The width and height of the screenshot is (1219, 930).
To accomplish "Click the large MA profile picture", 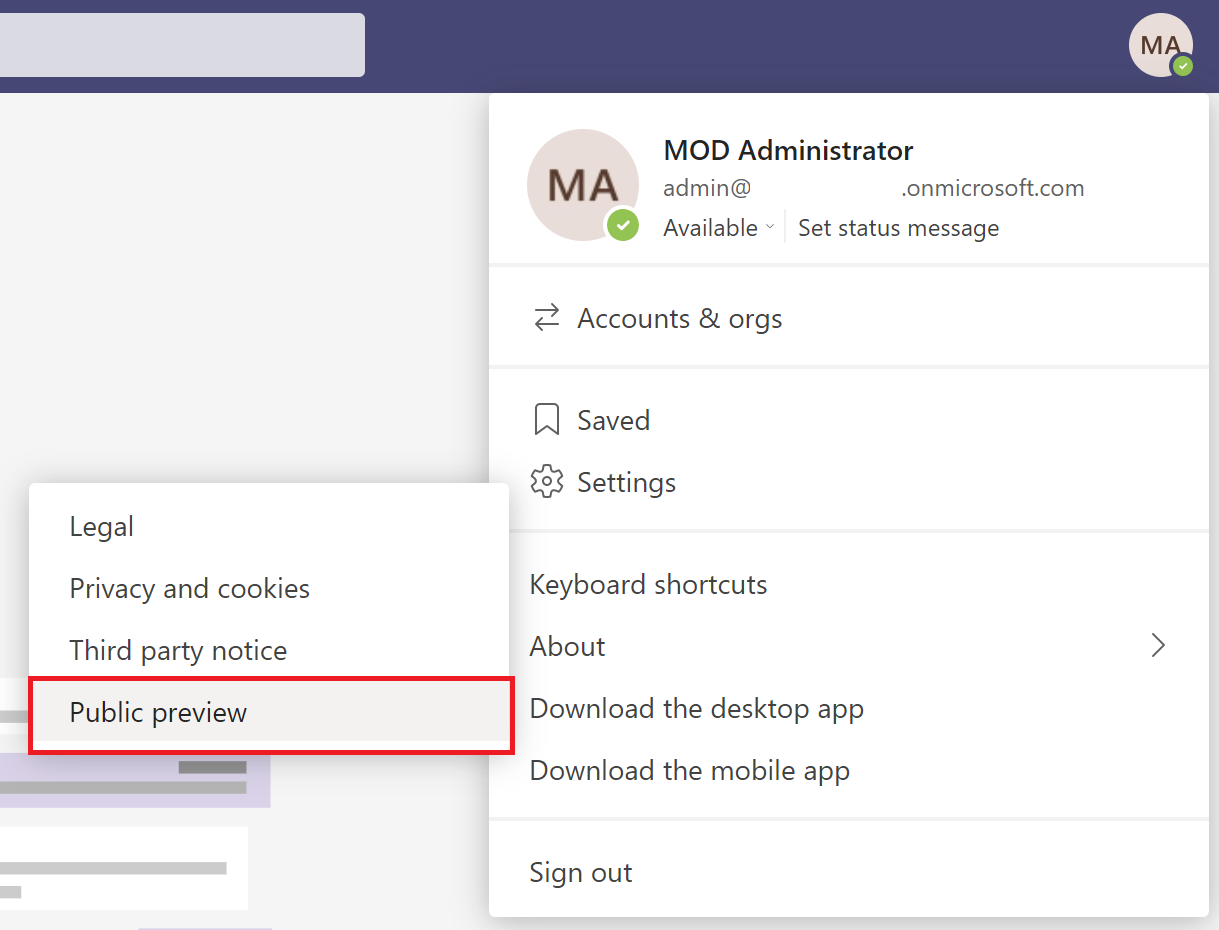I will 583,185.
